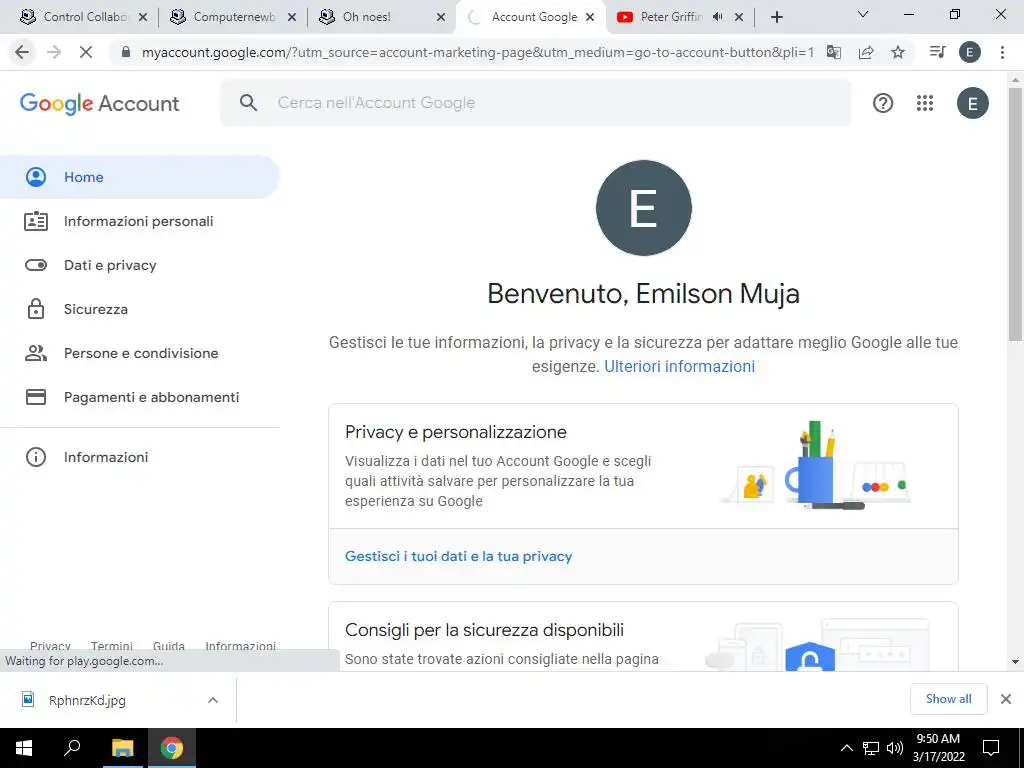Click the Persone e condivisione people icon

click(x=36, y=353)
